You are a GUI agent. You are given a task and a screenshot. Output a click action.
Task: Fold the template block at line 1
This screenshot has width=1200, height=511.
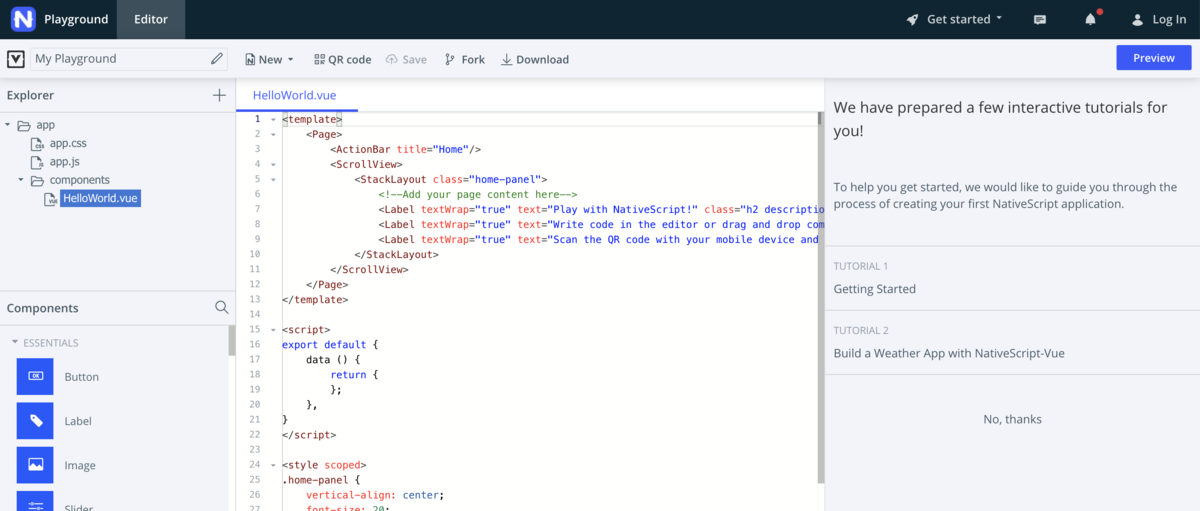(x=273, y=119)
